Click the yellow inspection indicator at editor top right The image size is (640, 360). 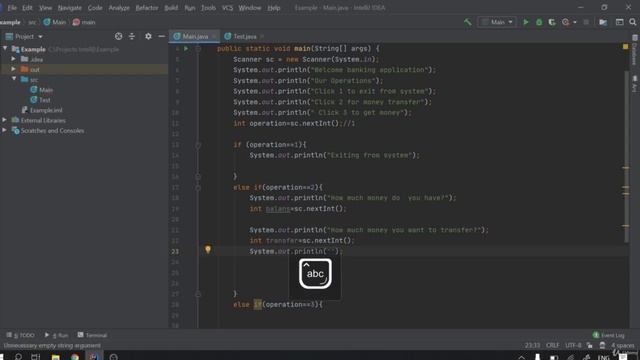pos(625,47)
